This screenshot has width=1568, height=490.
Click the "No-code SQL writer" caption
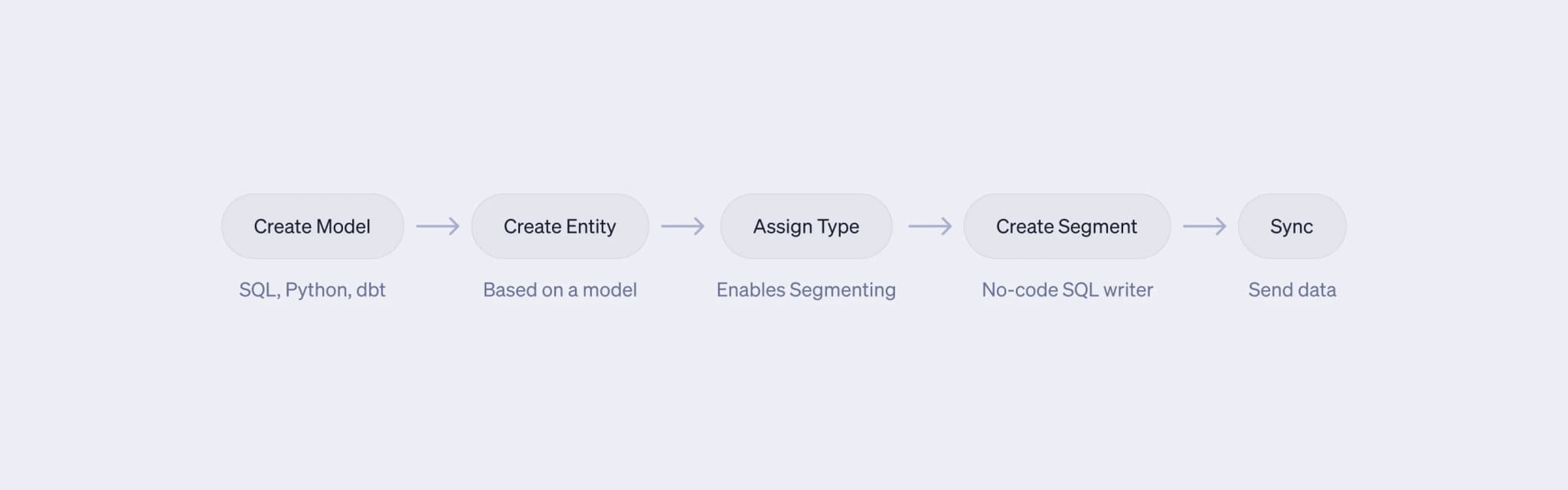pyautogui.click(x=1067, y=290)
